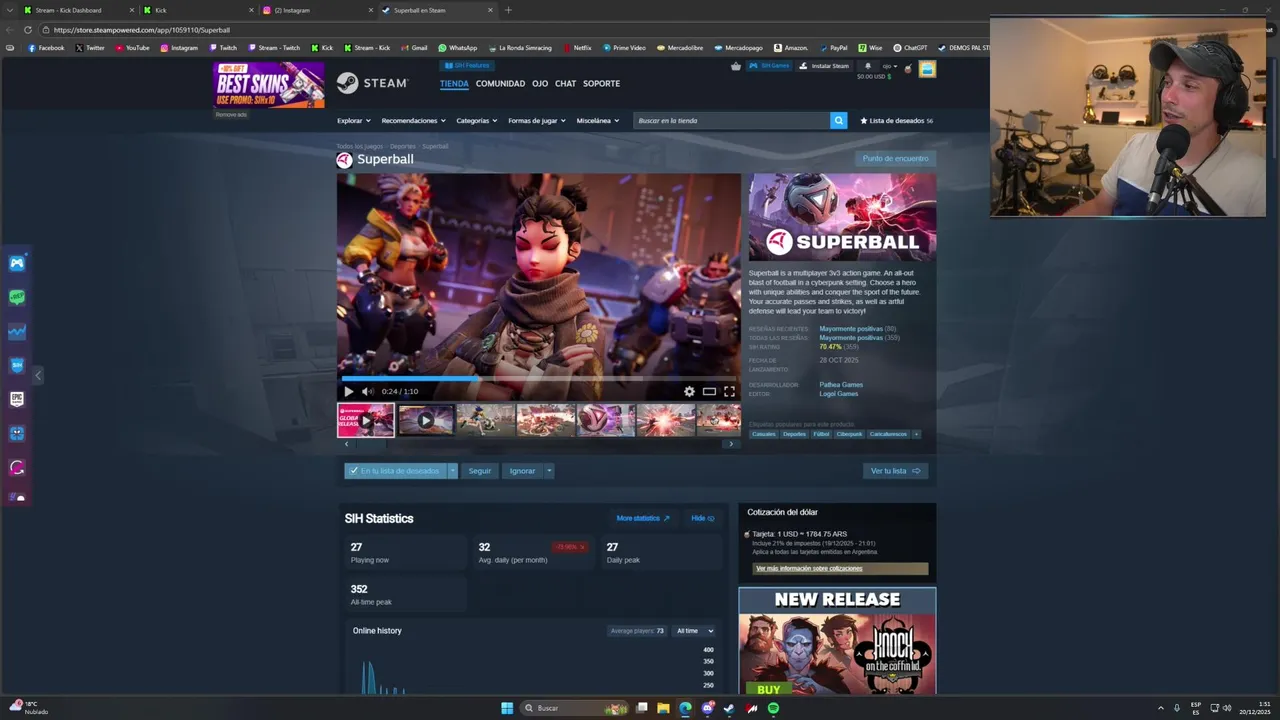Image resolution: width=1280 pixels, height=720 pixels.
Task: Open the CHAT menu item
Action: [x=565, y=84]
